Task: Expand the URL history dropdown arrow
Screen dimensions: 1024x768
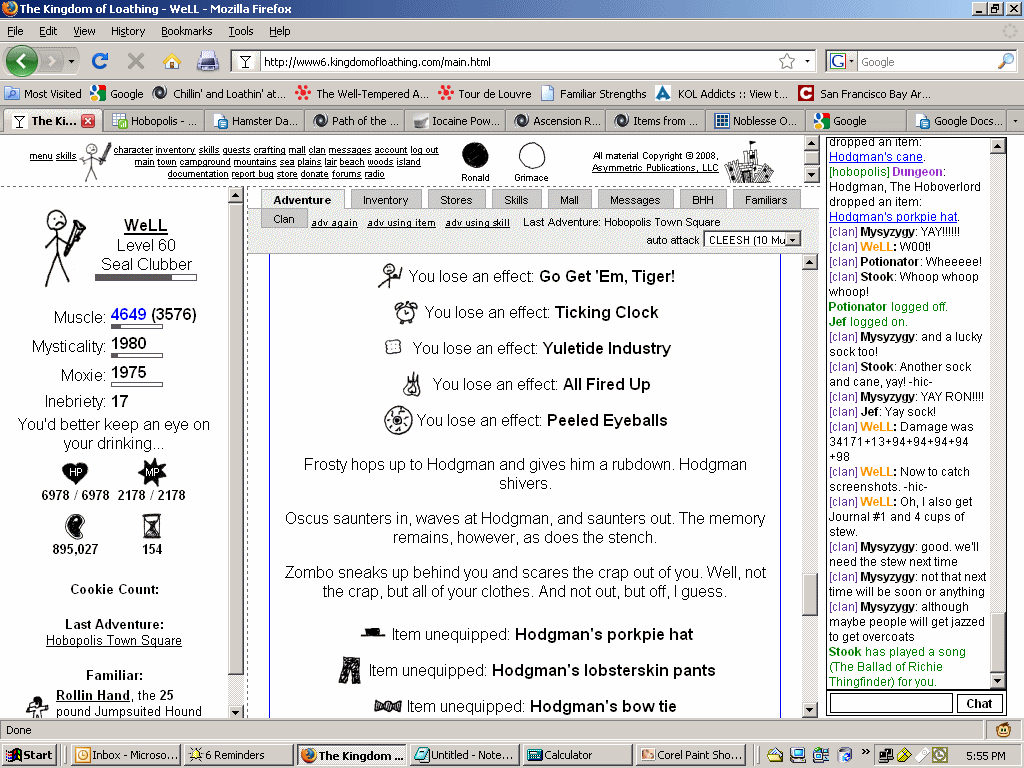Action: coord(808,61)
